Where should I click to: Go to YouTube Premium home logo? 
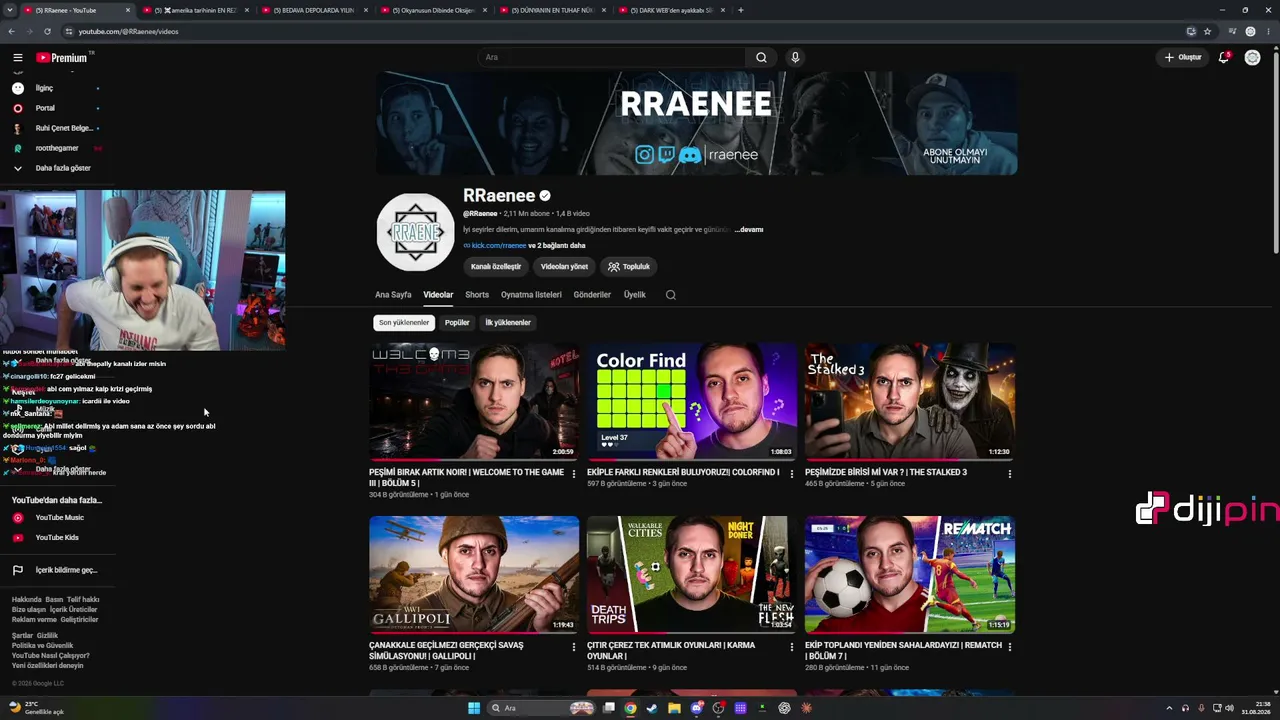tap(63, 58)
